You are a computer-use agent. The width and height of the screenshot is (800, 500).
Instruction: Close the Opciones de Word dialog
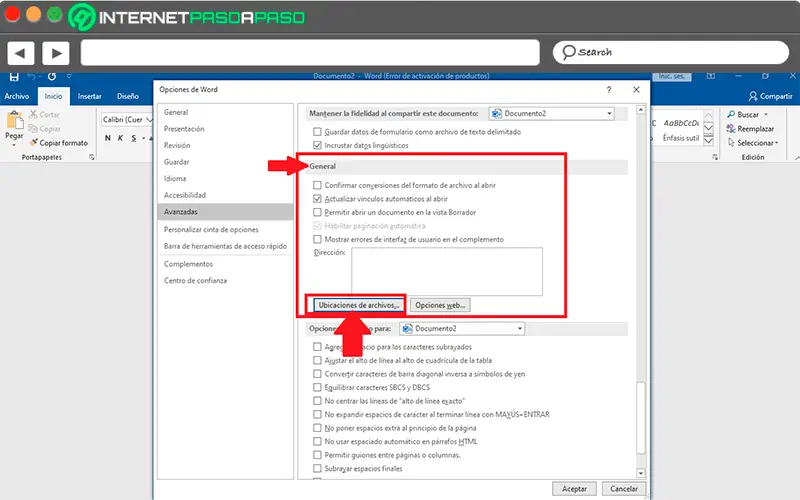(636, 89)
